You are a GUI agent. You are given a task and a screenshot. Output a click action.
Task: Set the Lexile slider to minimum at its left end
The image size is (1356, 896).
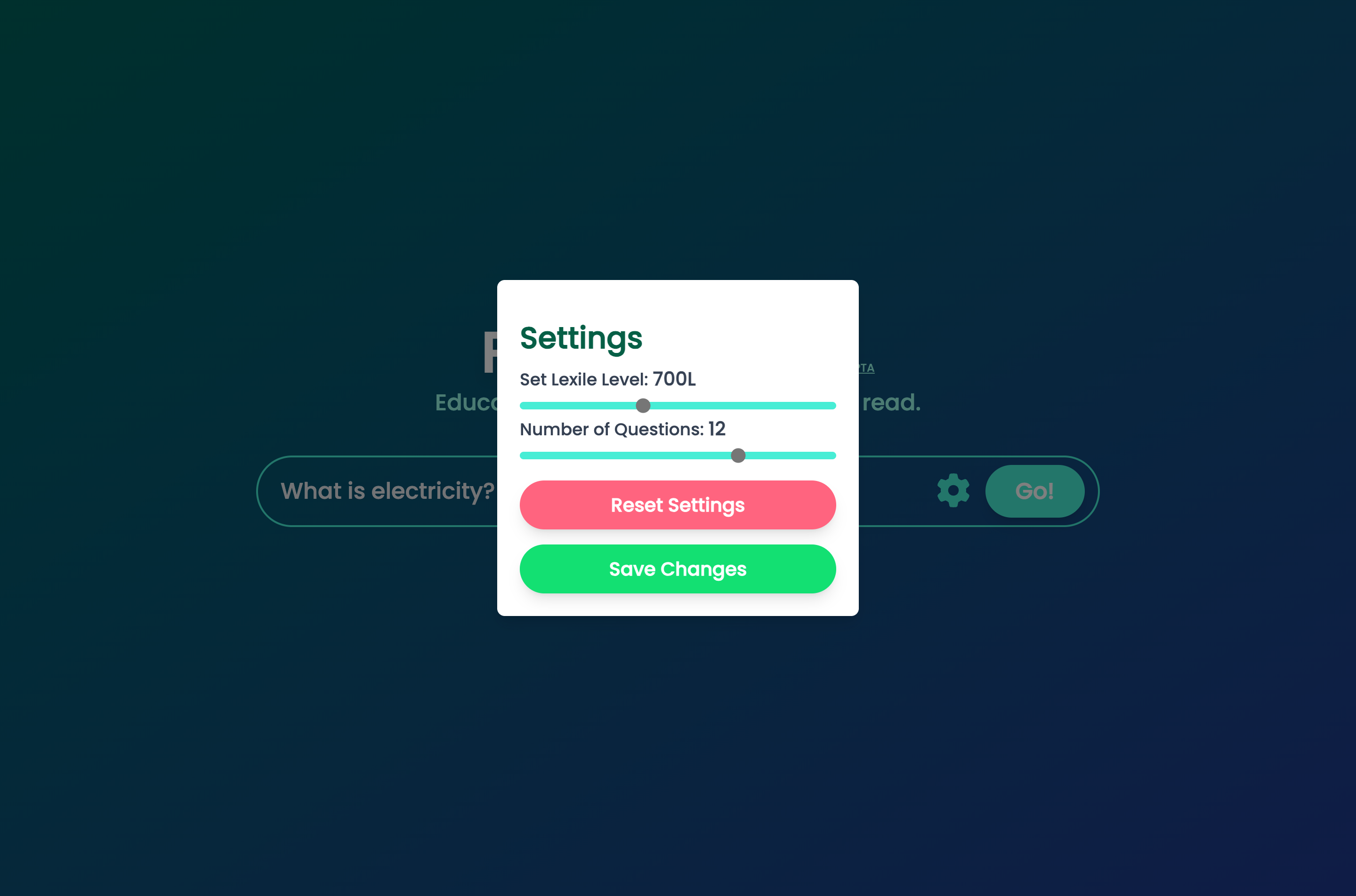tap(523, 406)
